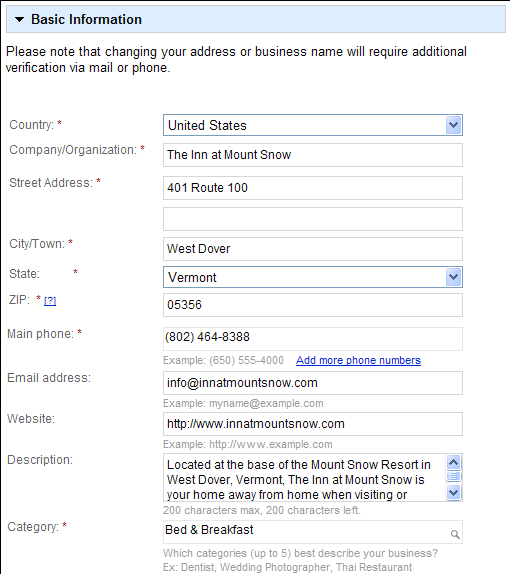Click the Description scrollbar down arrow
This screenshot has height=574, width=510.
pos(454,492)
